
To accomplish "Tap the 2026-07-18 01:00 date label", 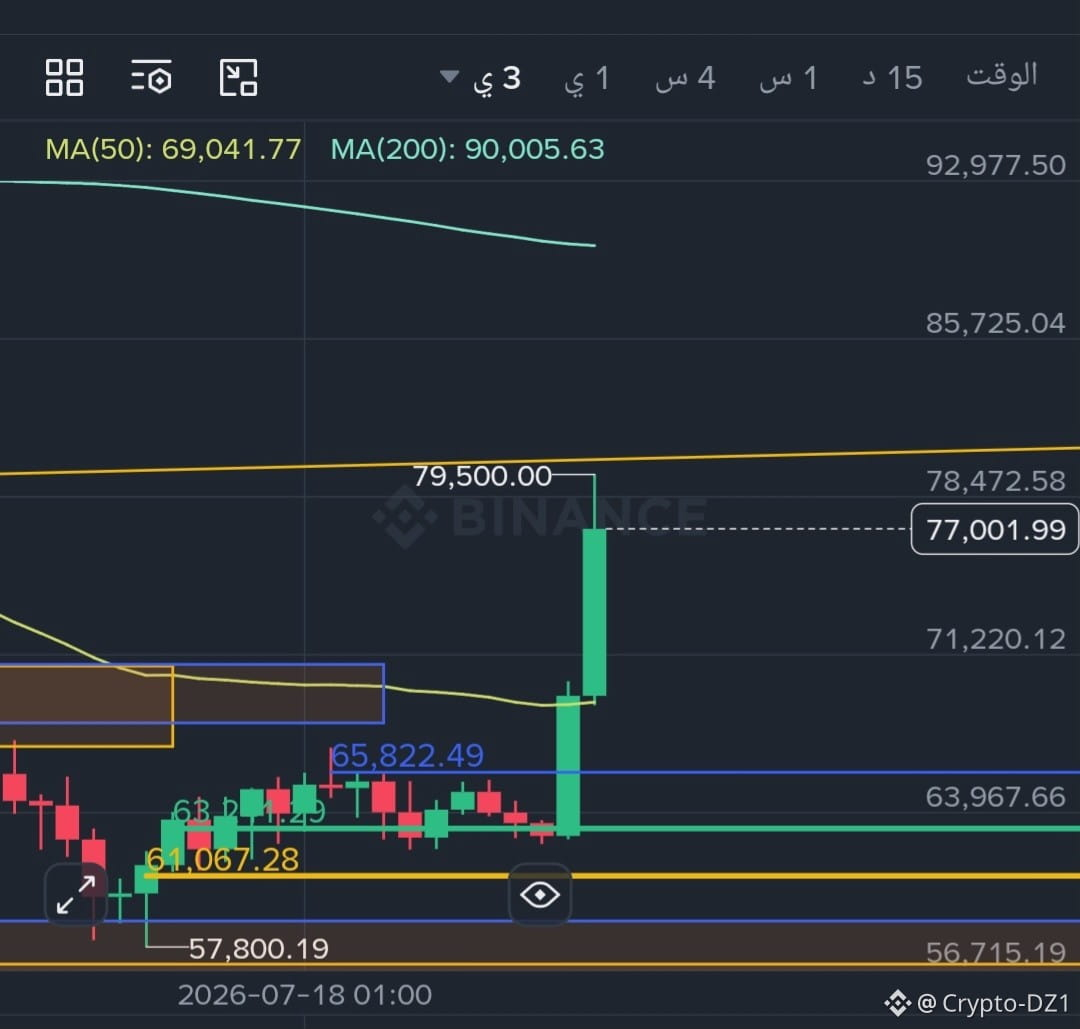I will [304, 995].
